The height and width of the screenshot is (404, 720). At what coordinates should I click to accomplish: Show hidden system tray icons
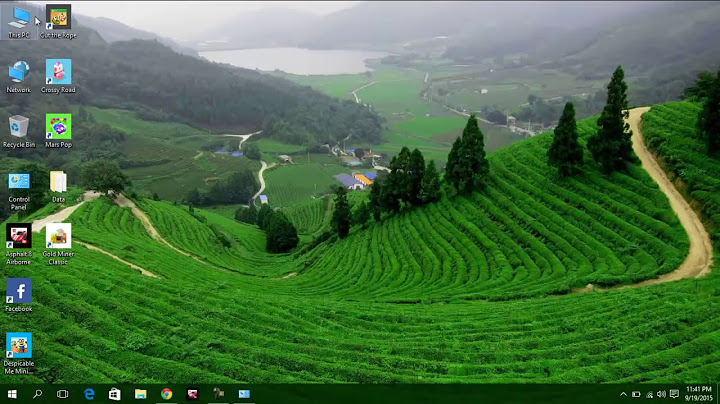623,394
